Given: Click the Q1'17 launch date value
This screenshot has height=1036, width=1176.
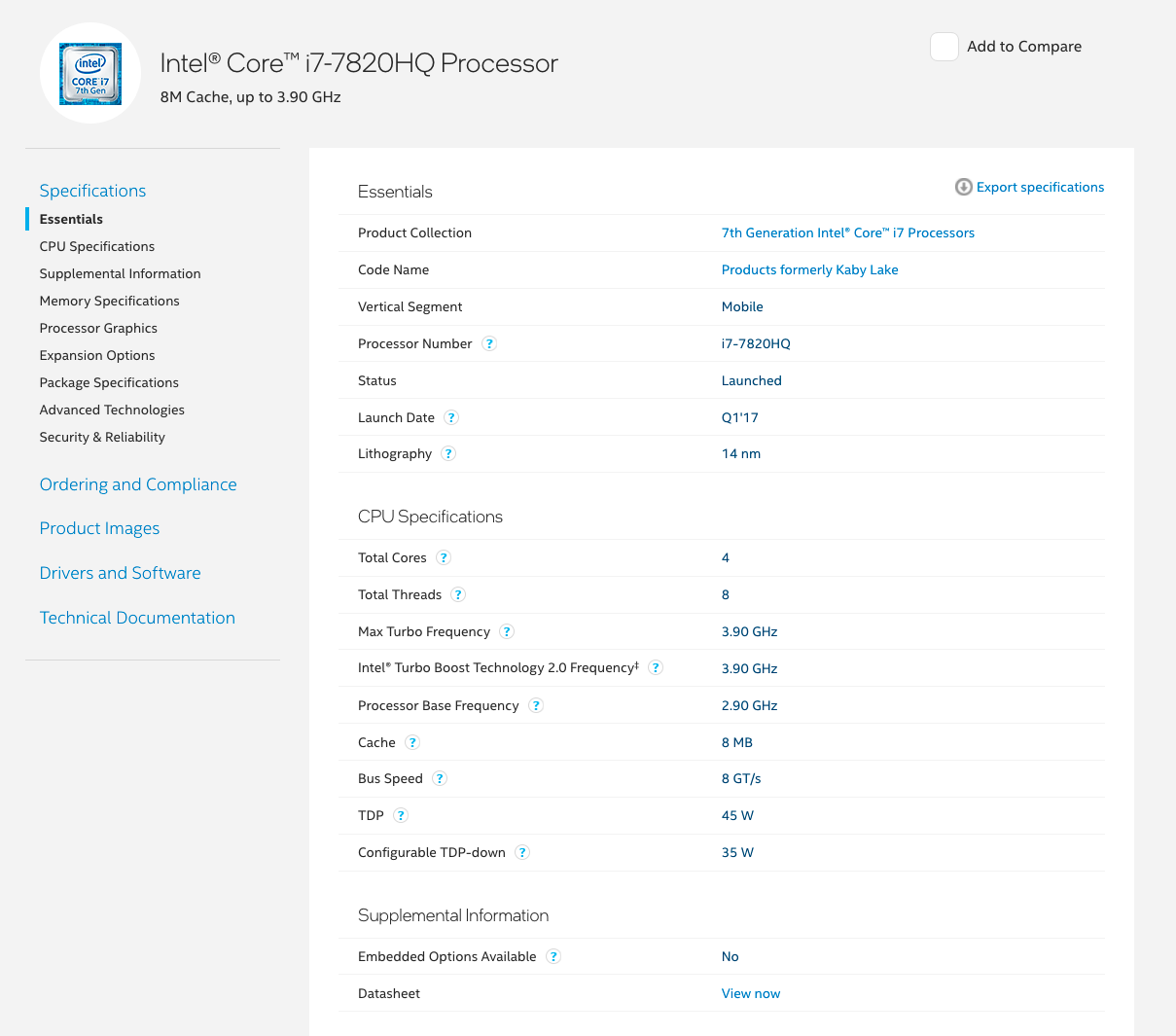Looking at the screenshot, I should click(x=739, y=417).
